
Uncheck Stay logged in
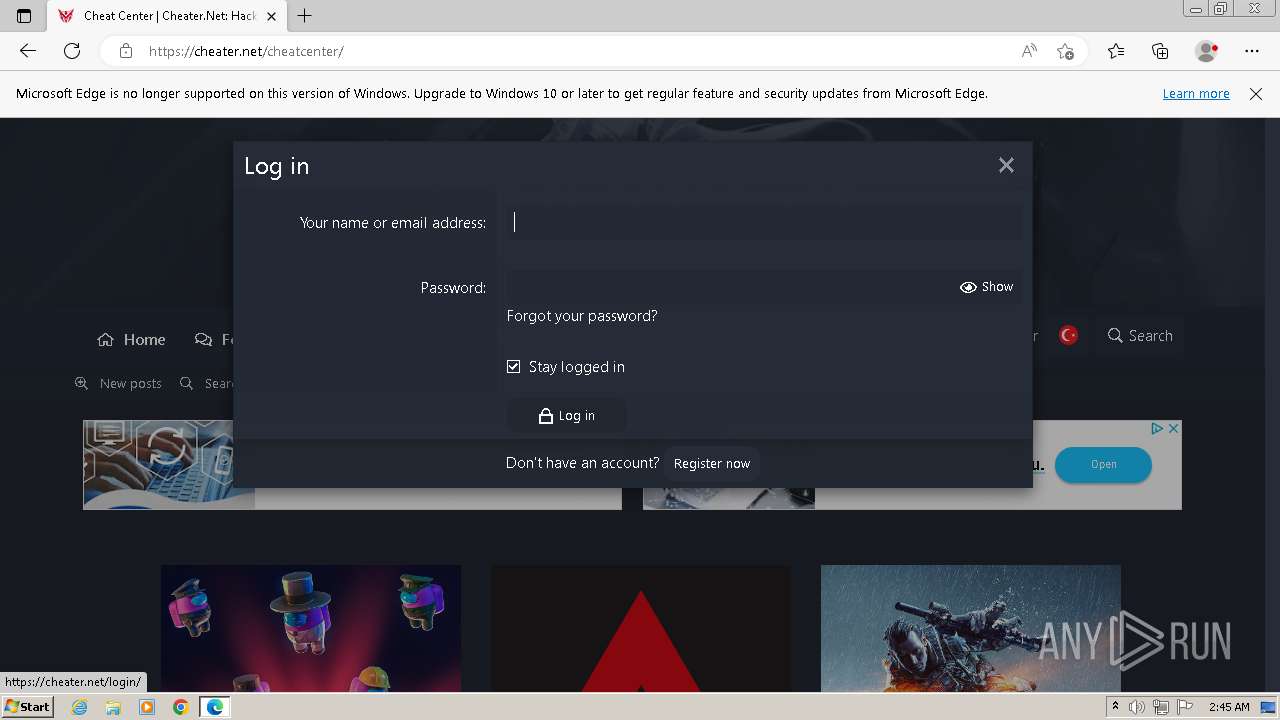click(x=514, y=367)
